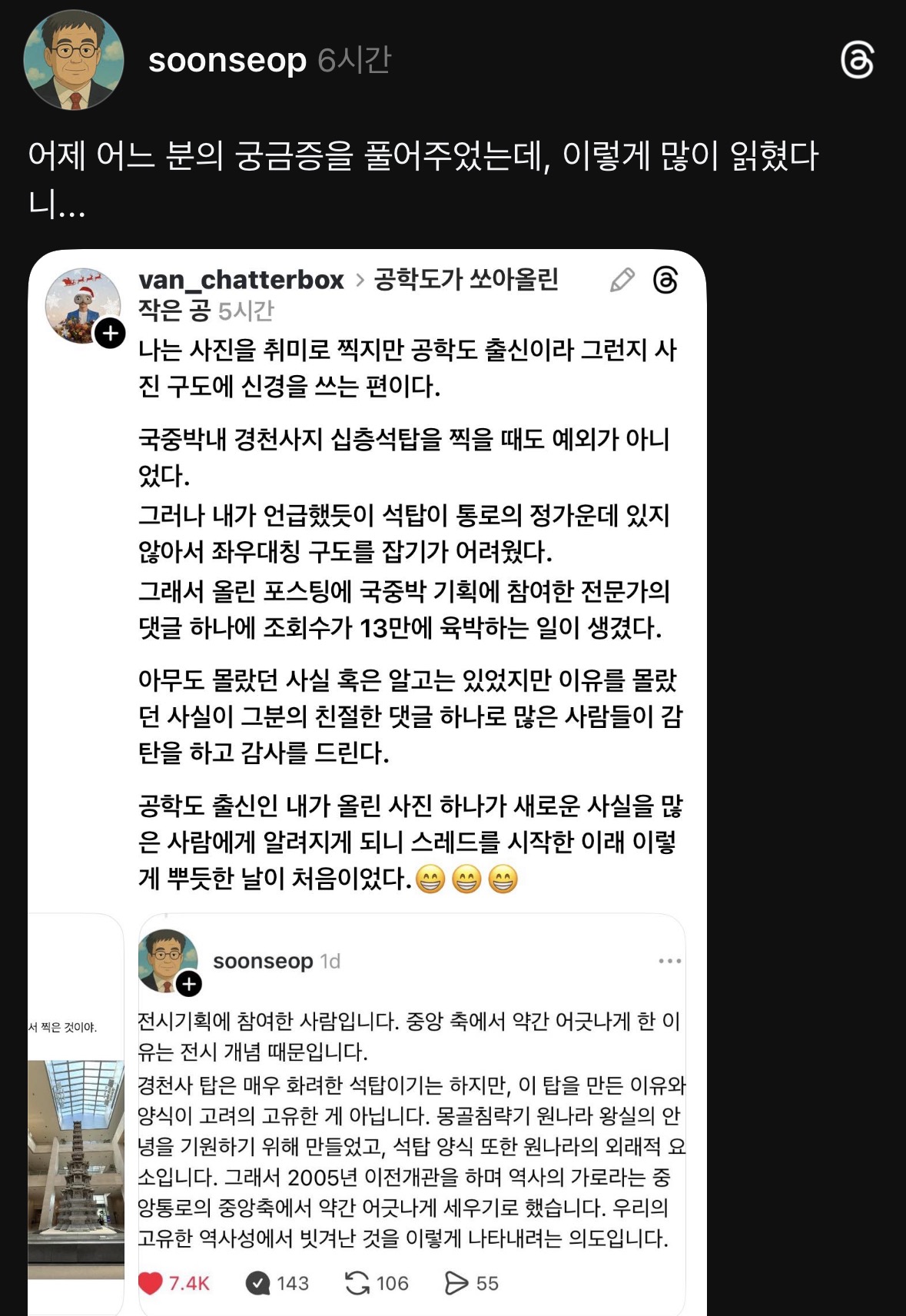
Task: Follow van_chatterbox via plus badge
Action: (x=111, y=333)
